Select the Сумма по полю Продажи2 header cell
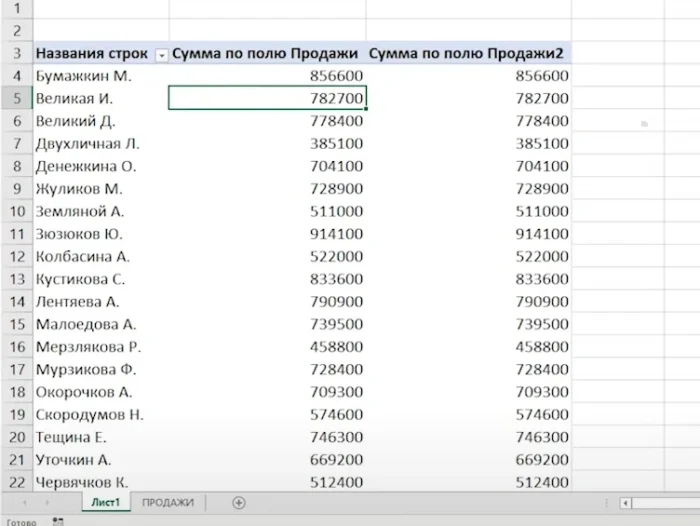Viewport: 700px width, 526px height. click(467, 53)
